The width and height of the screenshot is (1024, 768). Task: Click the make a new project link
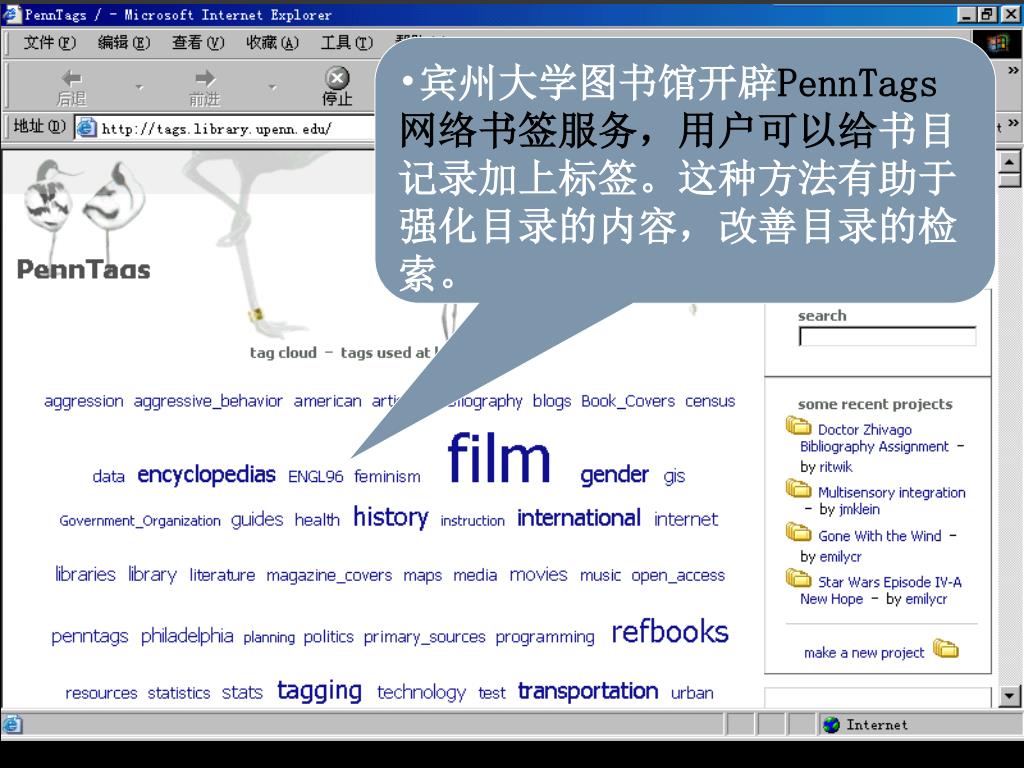click(x=864, y=652)
